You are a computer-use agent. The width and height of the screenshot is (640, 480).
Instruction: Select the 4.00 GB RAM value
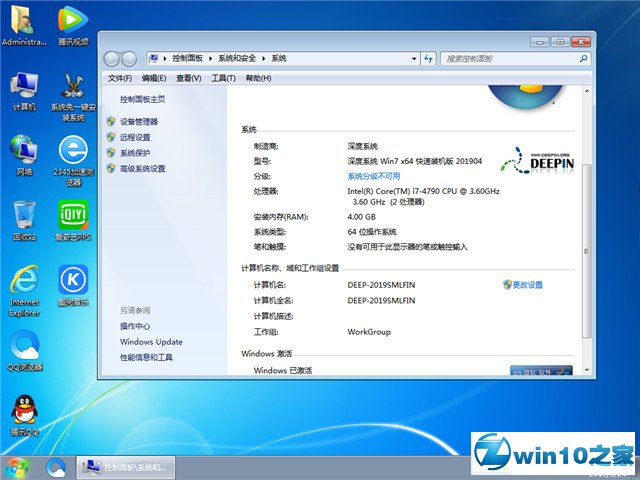point(361,217)
